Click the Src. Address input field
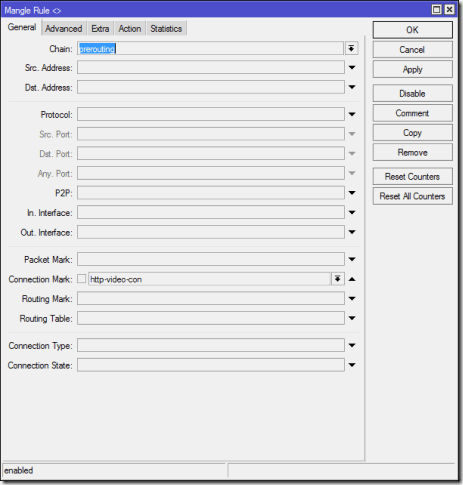Image resolution: width=463 pixels, height=485 pixels. coord(211,68)
